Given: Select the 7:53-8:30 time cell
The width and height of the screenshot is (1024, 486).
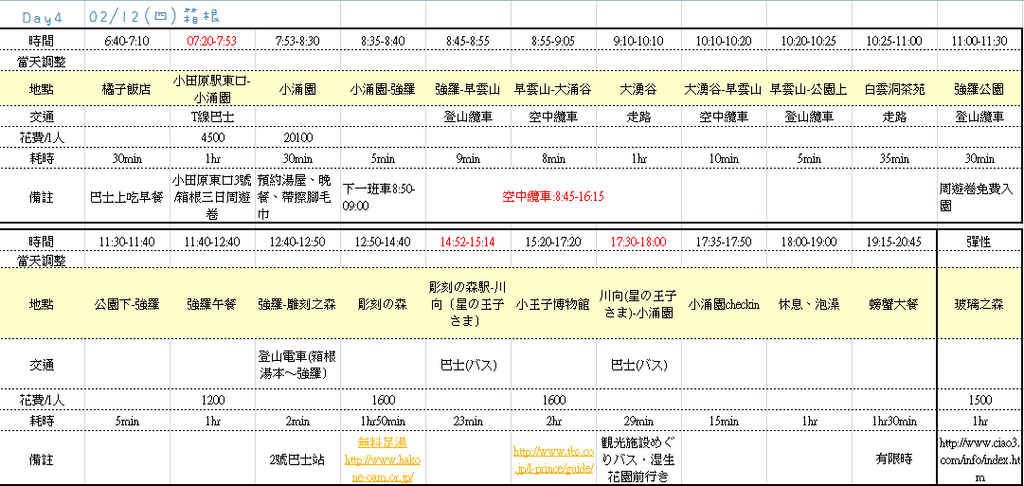Looking at the screenshot, I should point(297,41).
